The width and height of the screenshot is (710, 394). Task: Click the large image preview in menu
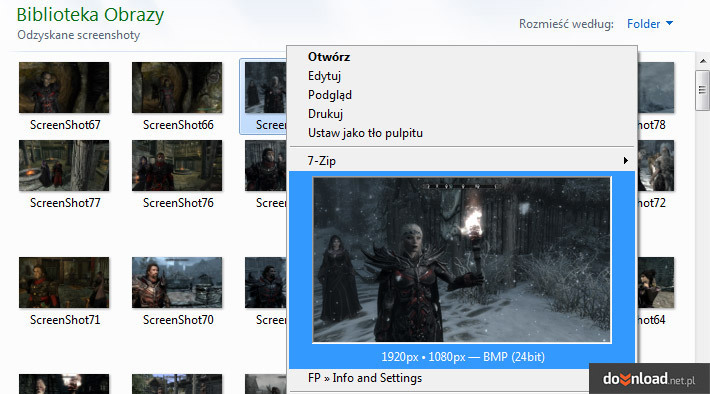point(462,260)
